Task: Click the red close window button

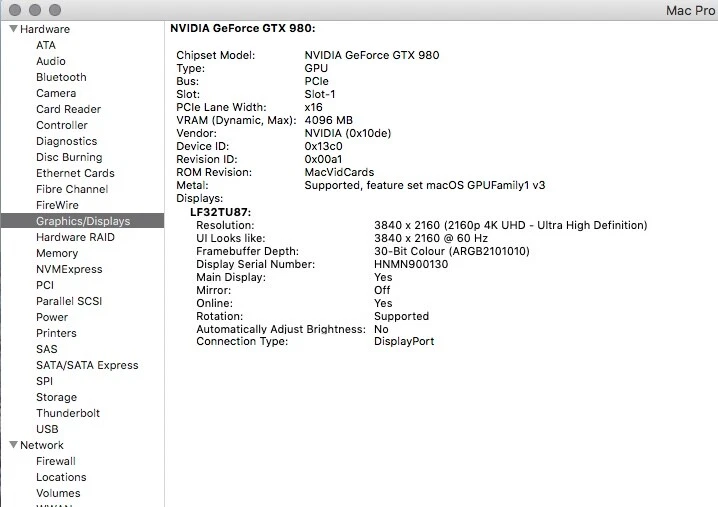Action: point(11,9)
